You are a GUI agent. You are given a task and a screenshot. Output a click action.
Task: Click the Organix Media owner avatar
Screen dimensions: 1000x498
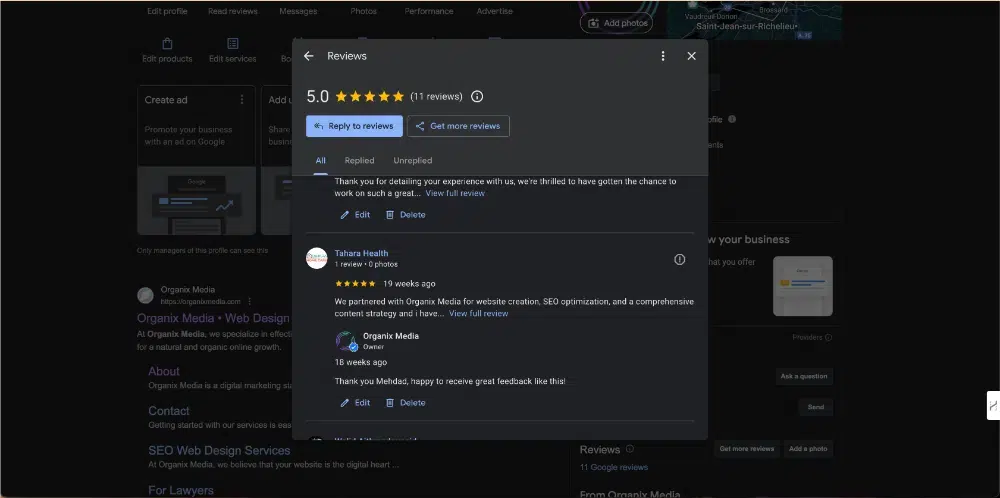(346, 341)
